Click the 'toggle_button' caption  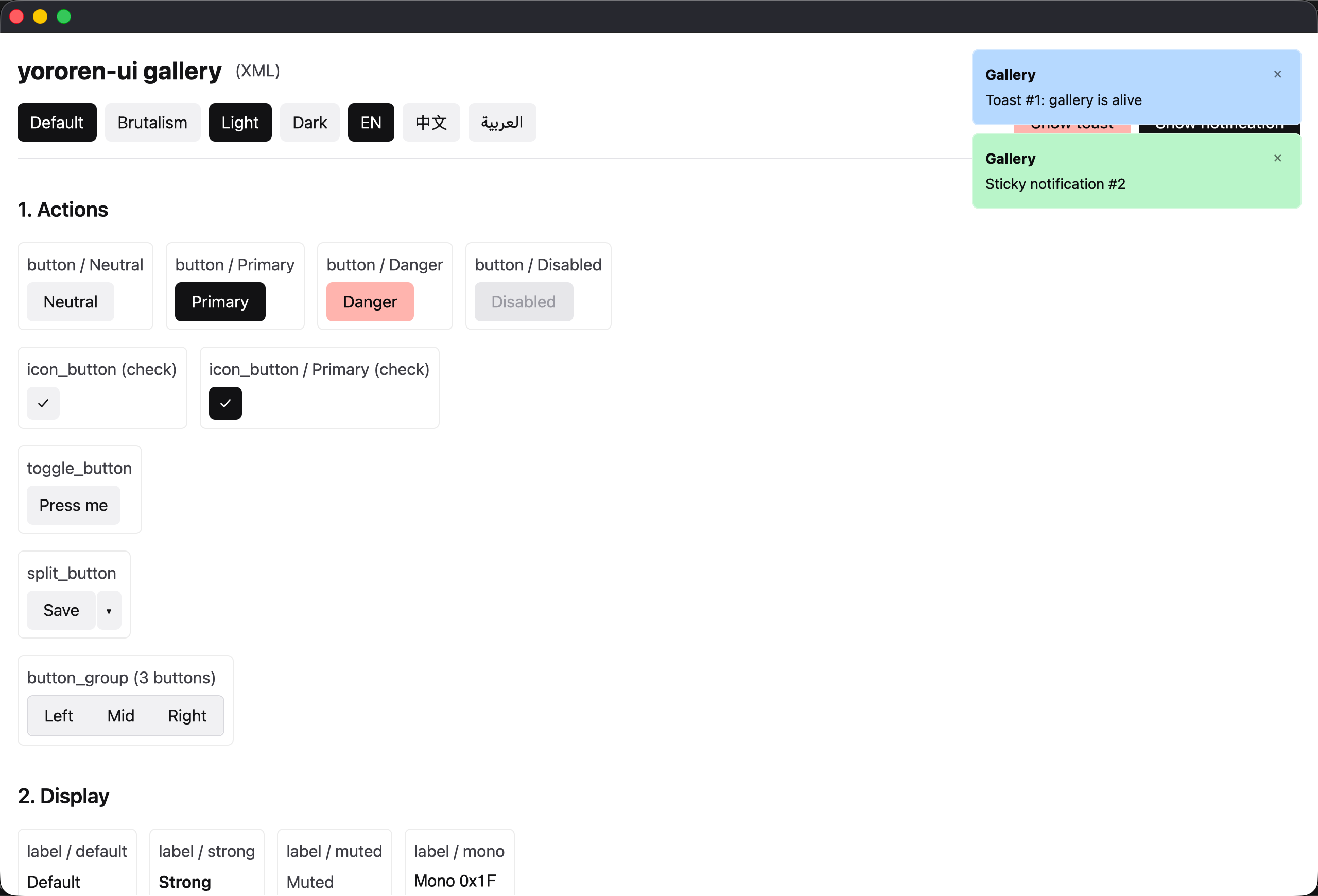coord(79,469)
